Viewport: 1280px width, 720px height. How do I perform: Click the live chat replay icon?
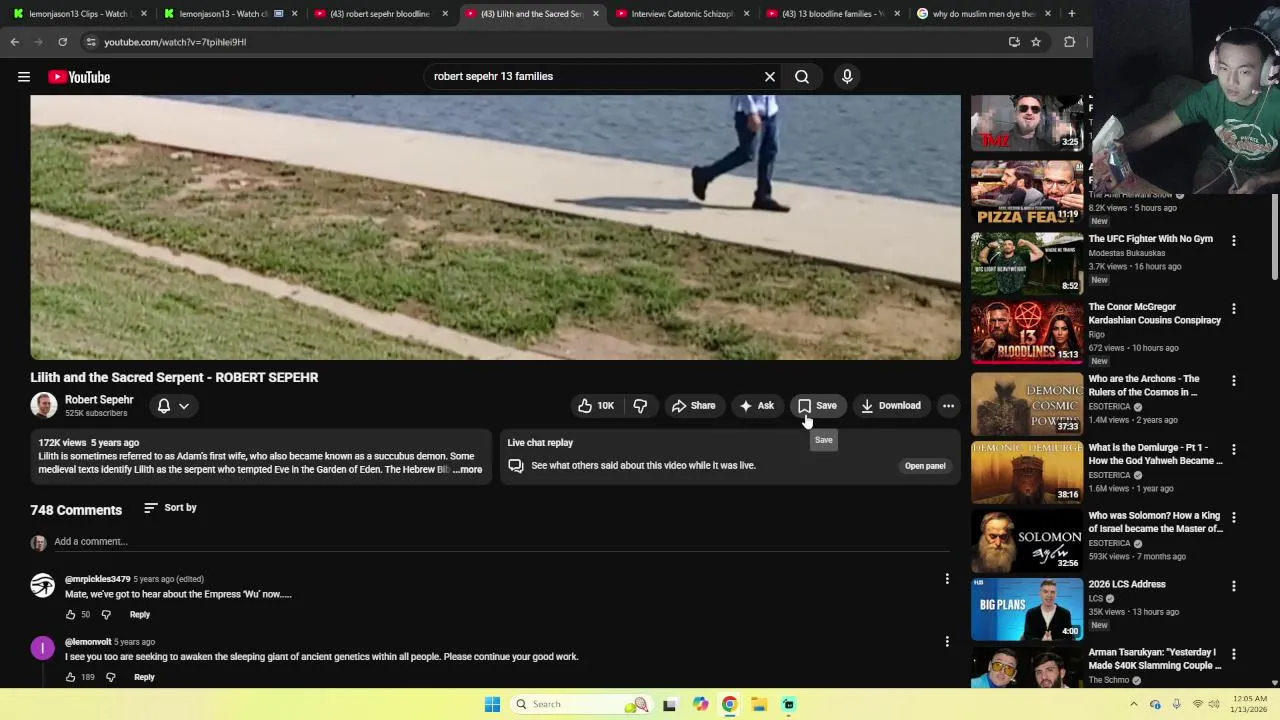pos(516,466)
